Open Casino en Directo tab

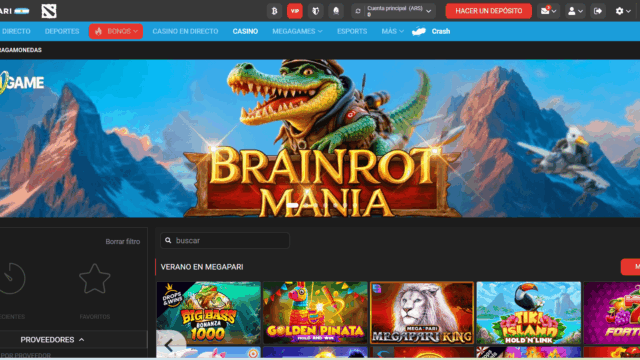[185, 31]
